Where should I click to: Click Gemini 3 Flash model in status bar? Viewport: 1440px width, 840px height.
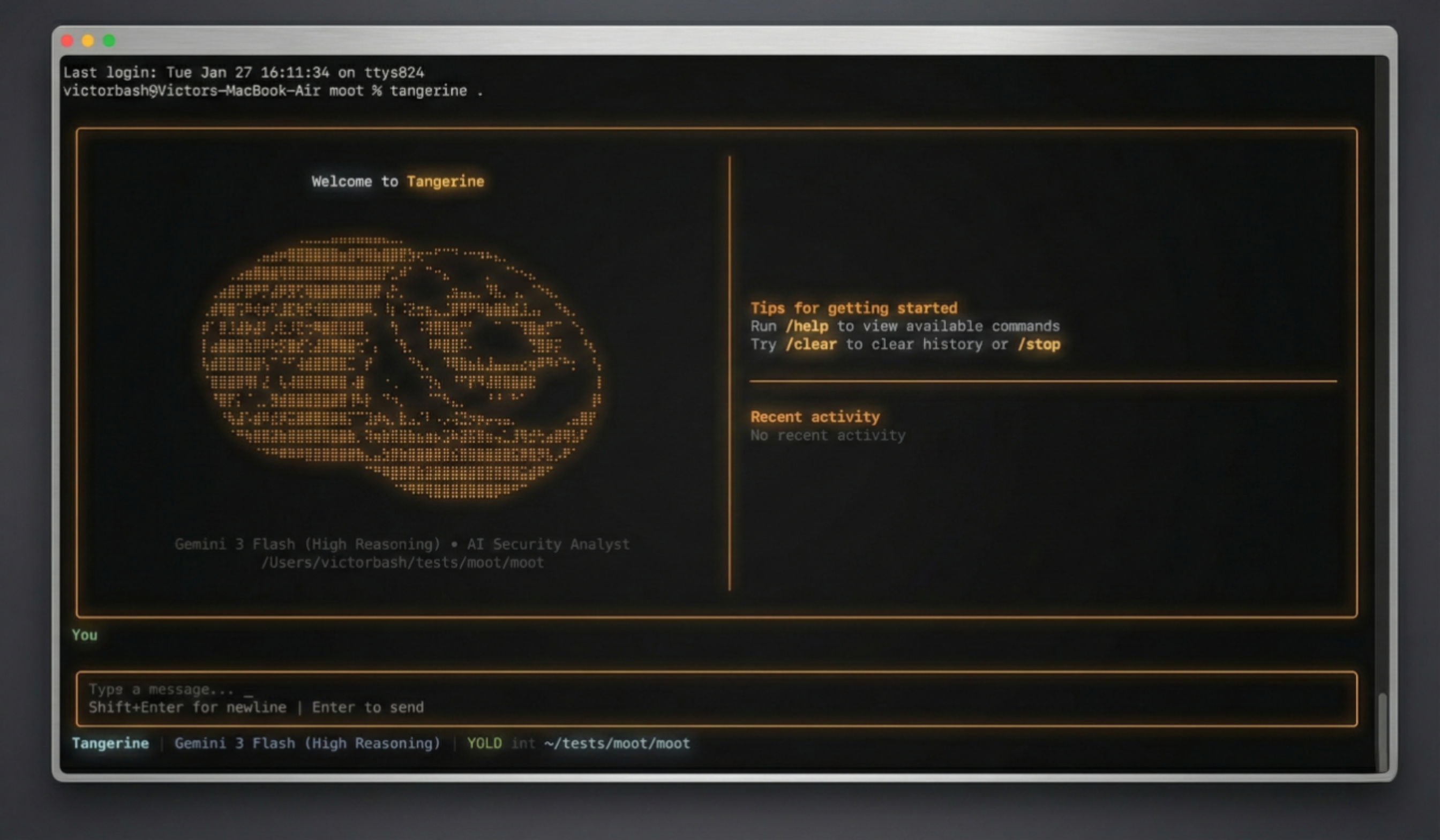[307, 744]
